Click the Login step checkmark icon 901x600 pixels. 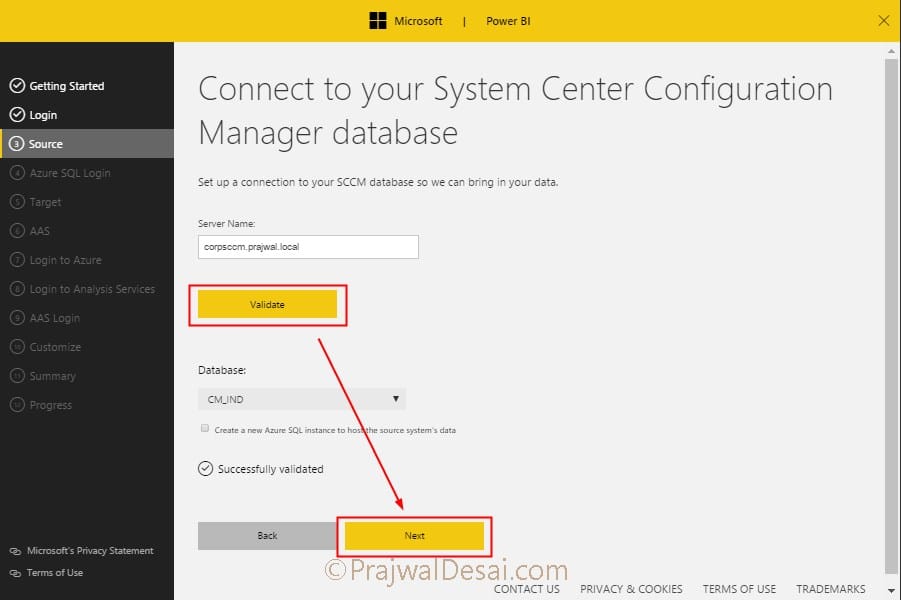point(17,114)
